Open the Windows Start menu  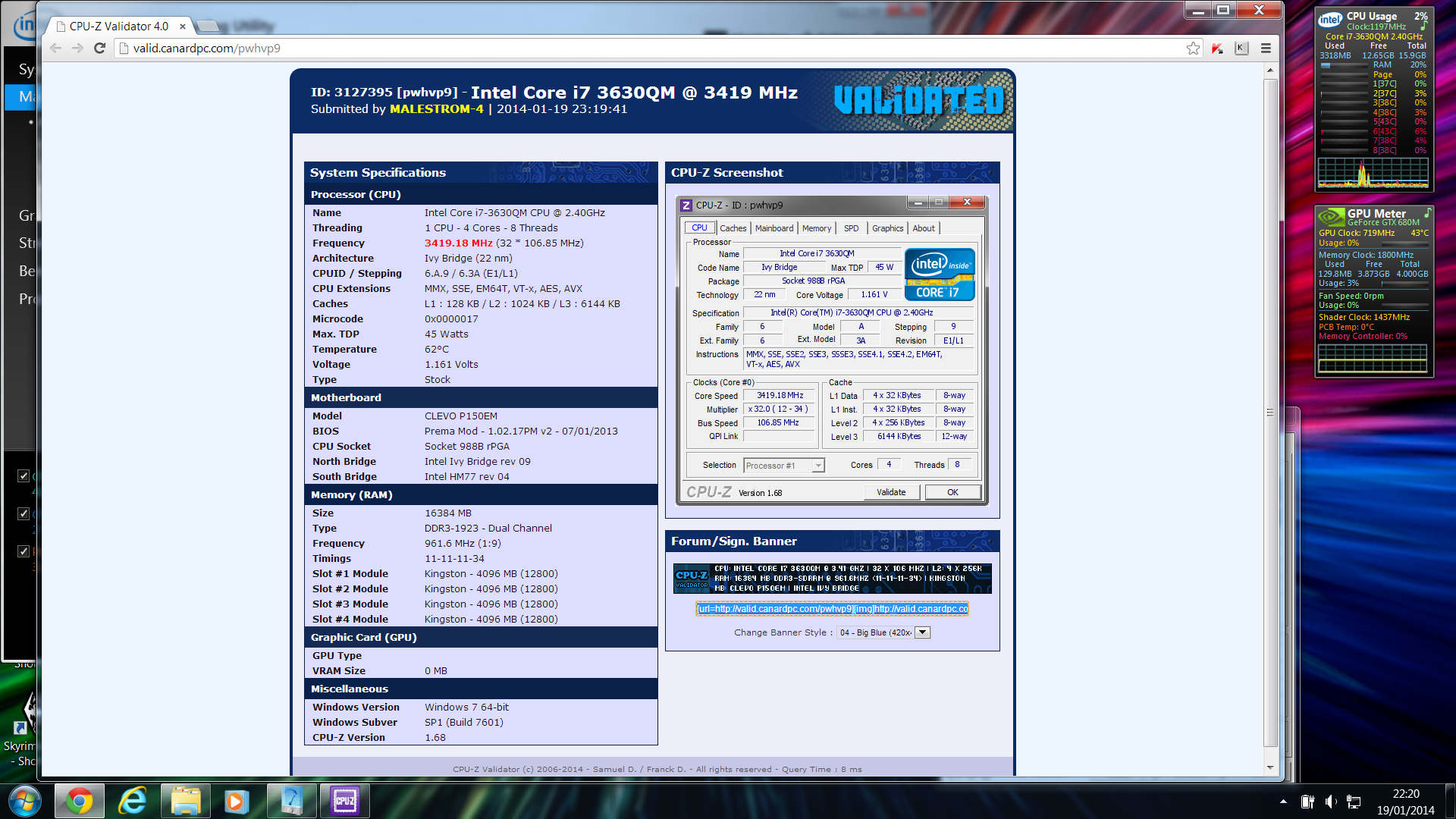point(24,801)
